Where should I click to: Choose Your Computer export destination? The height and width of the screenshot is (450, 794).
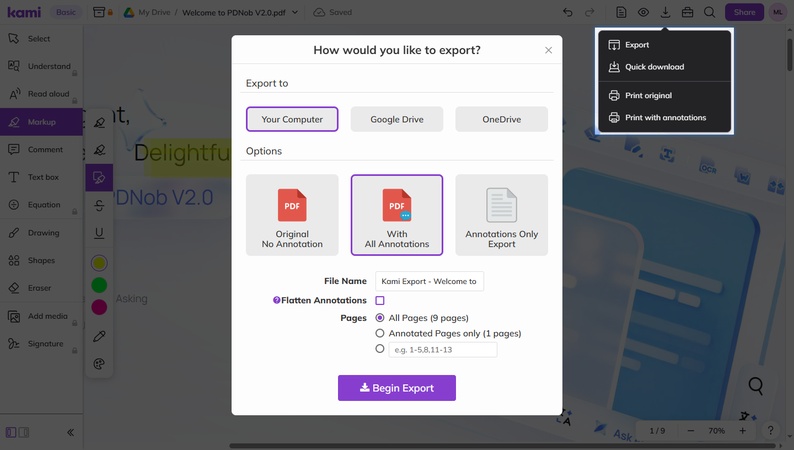point(292,119)
